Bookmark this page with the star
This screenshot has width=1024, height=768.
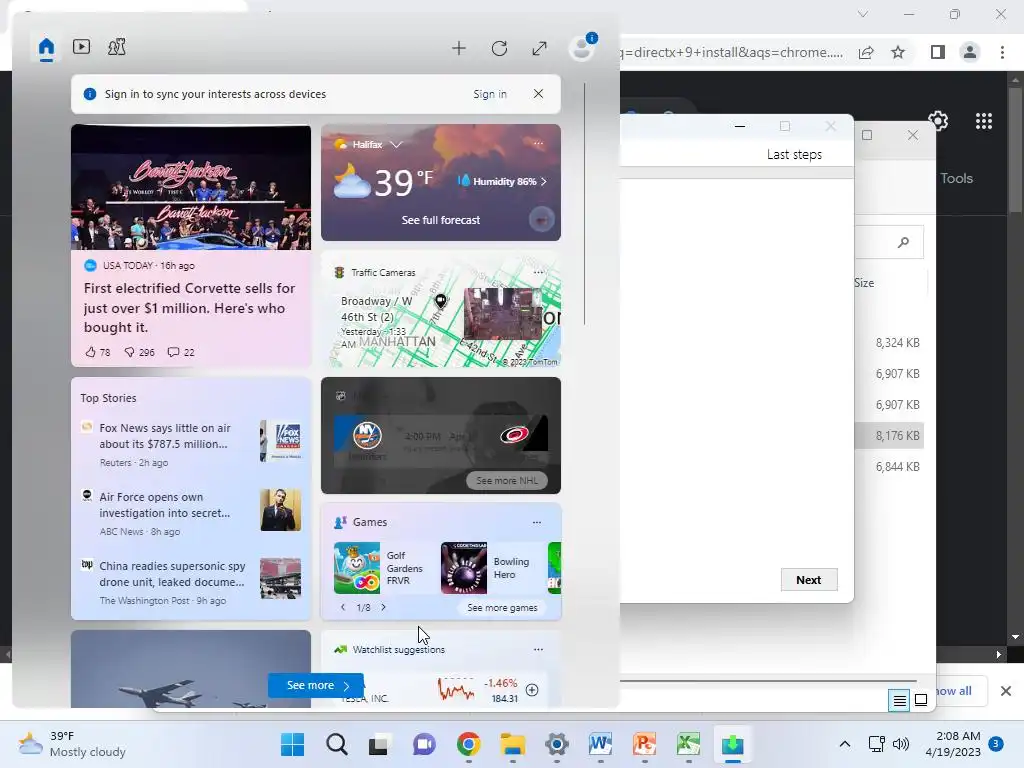tap(899, 52)
